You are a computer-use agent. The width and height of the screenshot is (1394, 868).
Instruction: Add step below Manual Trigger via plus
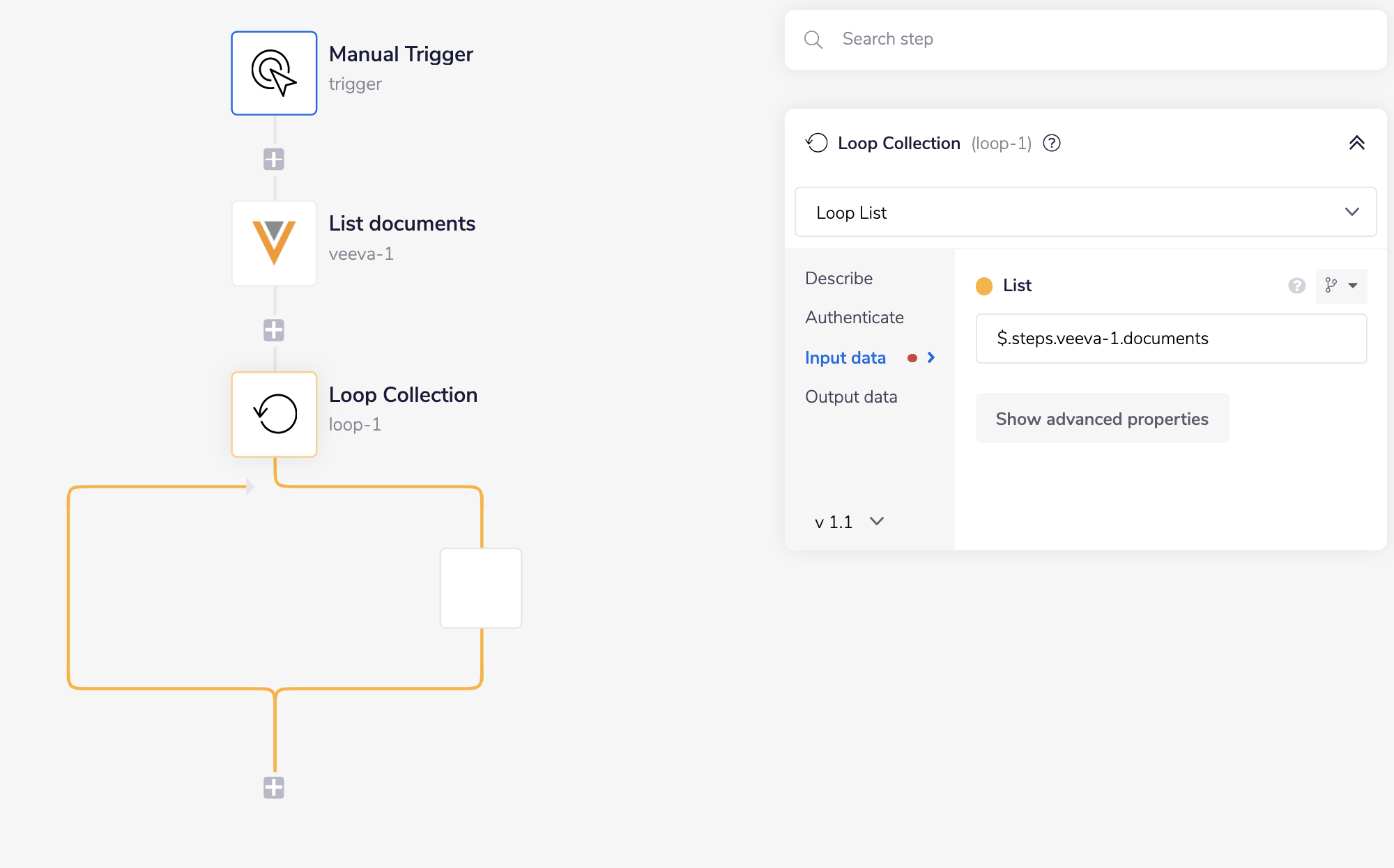[x=274, y=160]
